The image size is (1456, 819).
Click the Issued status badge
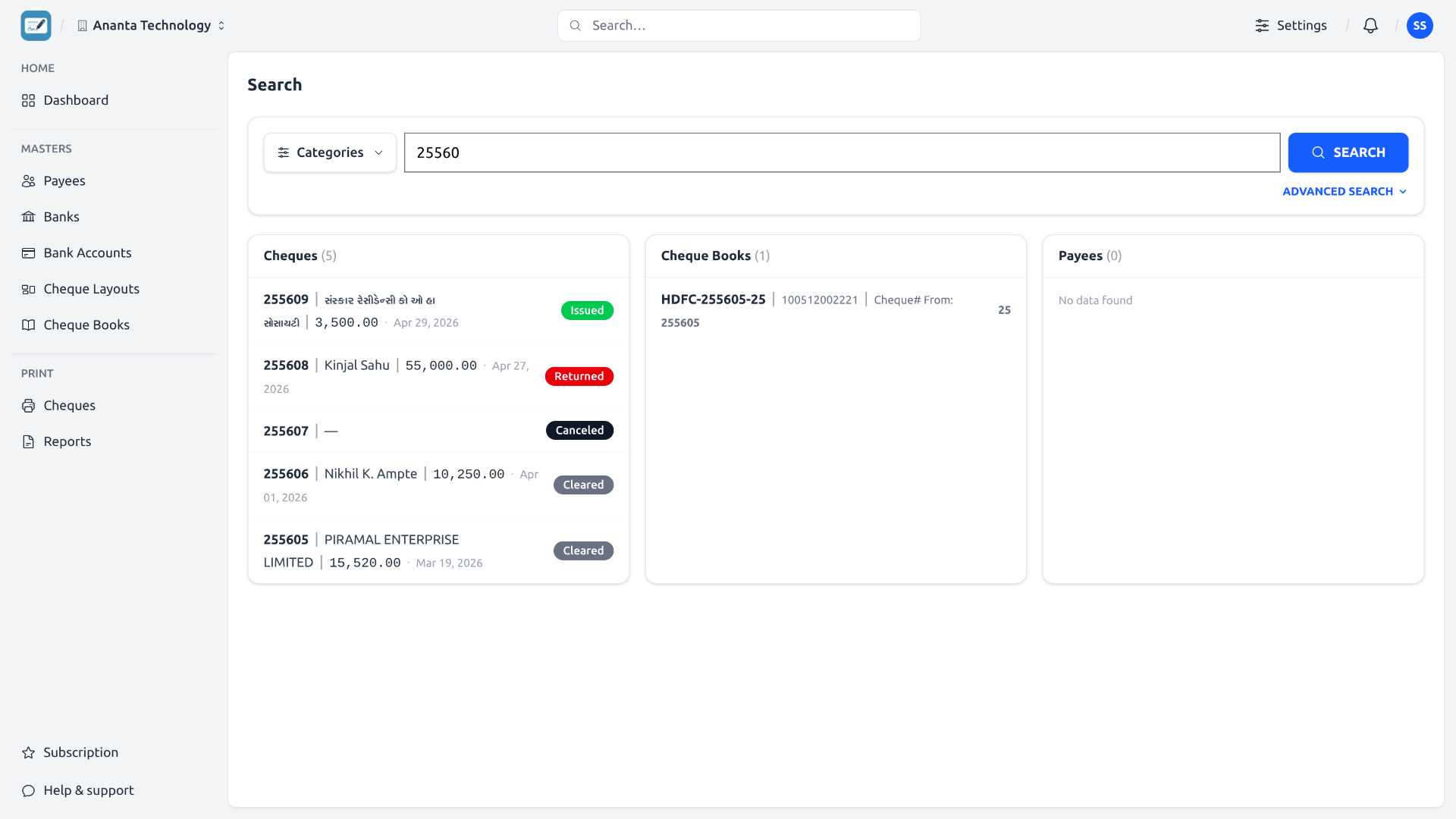[x=587, y=310]
